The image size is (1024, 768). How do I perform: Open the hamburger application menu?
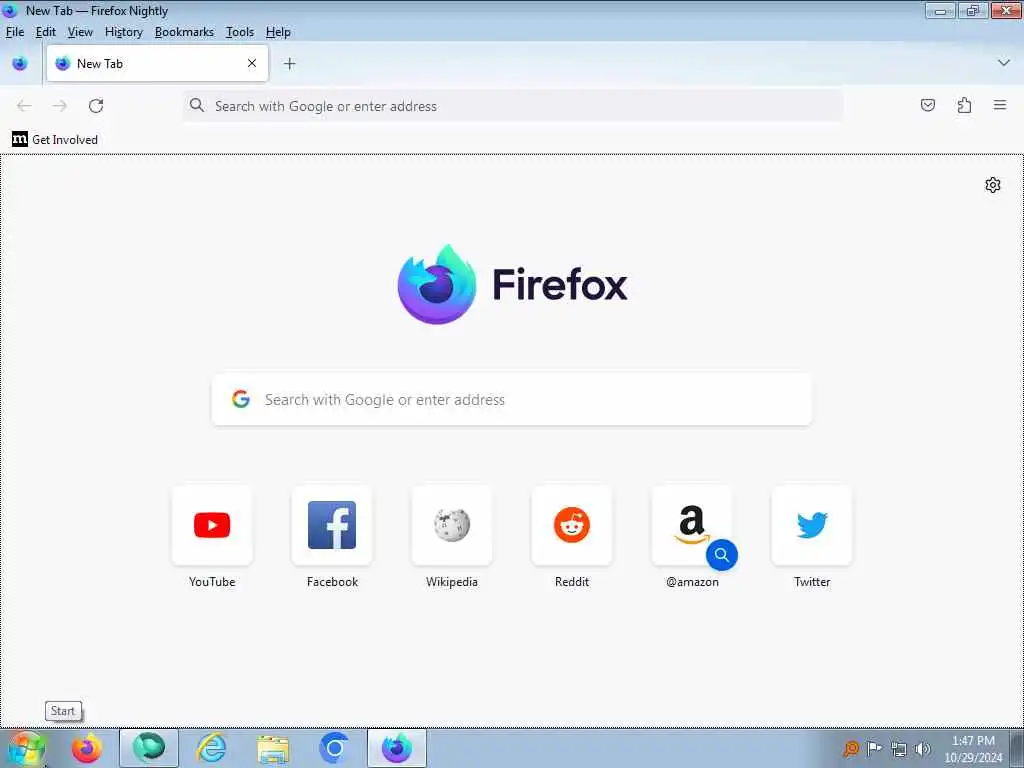click(x=1000, y=105)
